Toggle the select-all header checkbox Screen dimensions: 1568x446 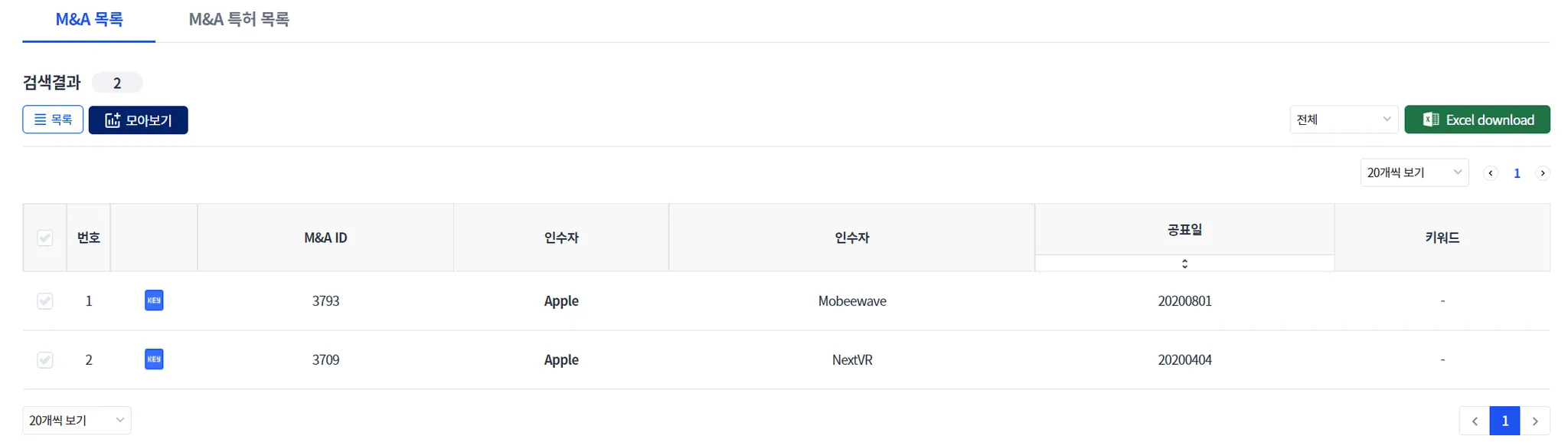point(45,238)
